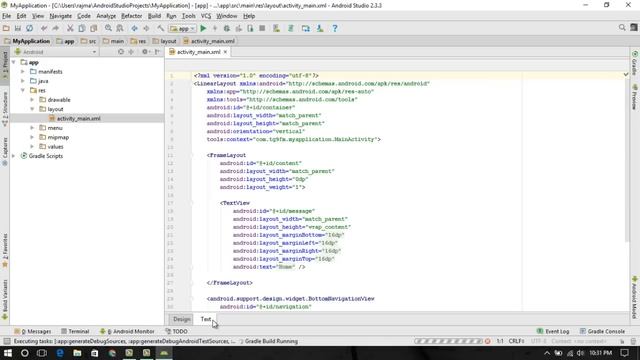Click the Cut scissors icon
Viewport: 640px width, 360px height.
pos(70,28)
